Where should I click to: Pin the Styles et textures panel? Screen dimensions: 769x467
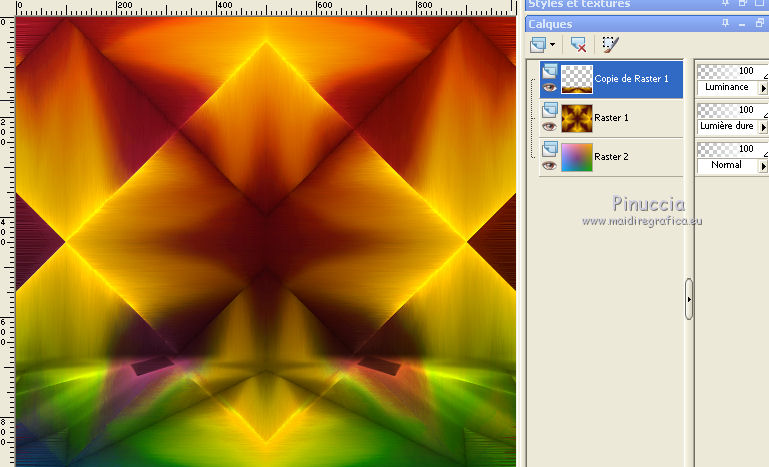725,3
